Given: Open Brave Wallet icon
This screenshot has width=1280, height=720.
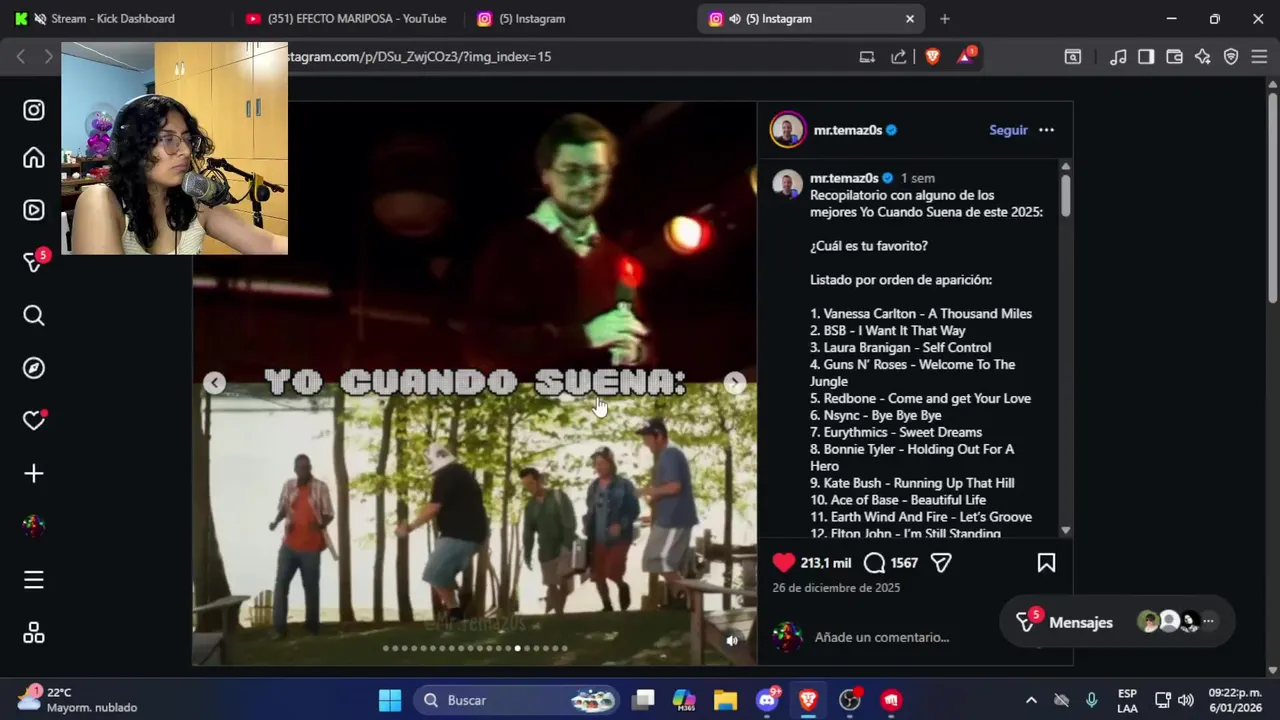Looking at the screenshot, I should pos(1175,57).
